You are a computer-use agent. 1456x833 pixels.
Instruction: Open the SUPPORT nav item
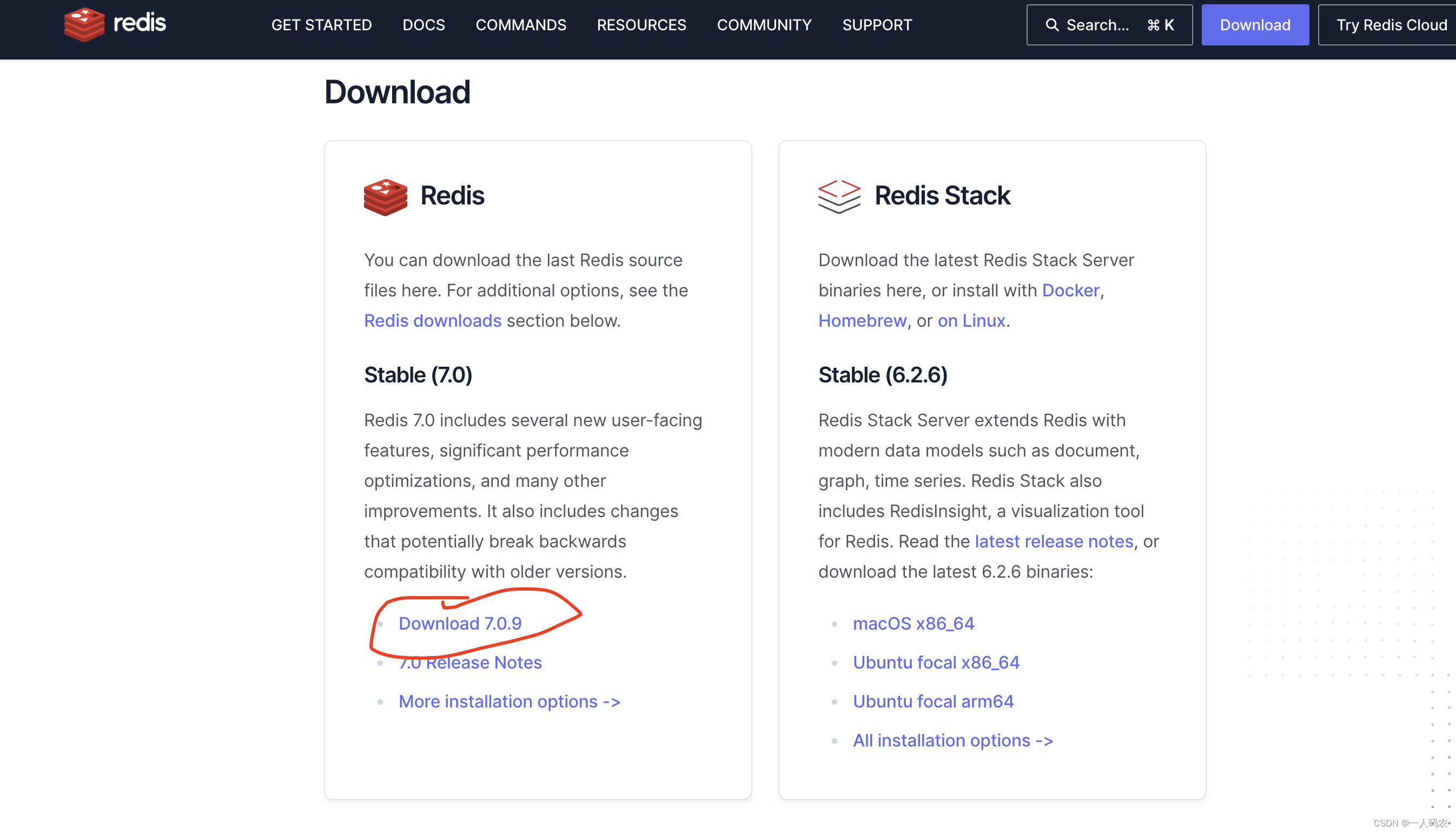pos(877,24)
